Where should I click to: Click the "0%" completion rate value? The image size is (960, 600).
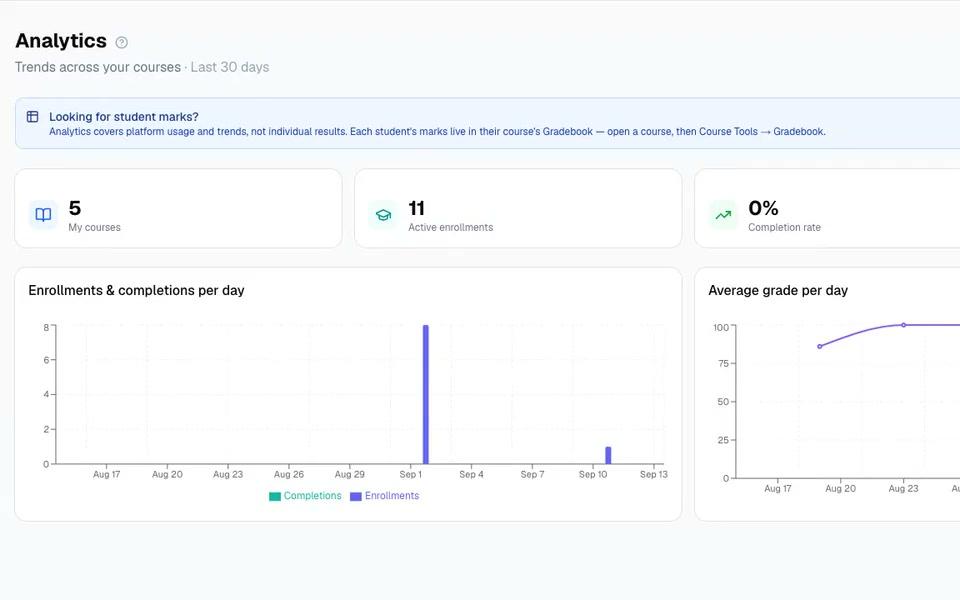click(x=763, y=208)
